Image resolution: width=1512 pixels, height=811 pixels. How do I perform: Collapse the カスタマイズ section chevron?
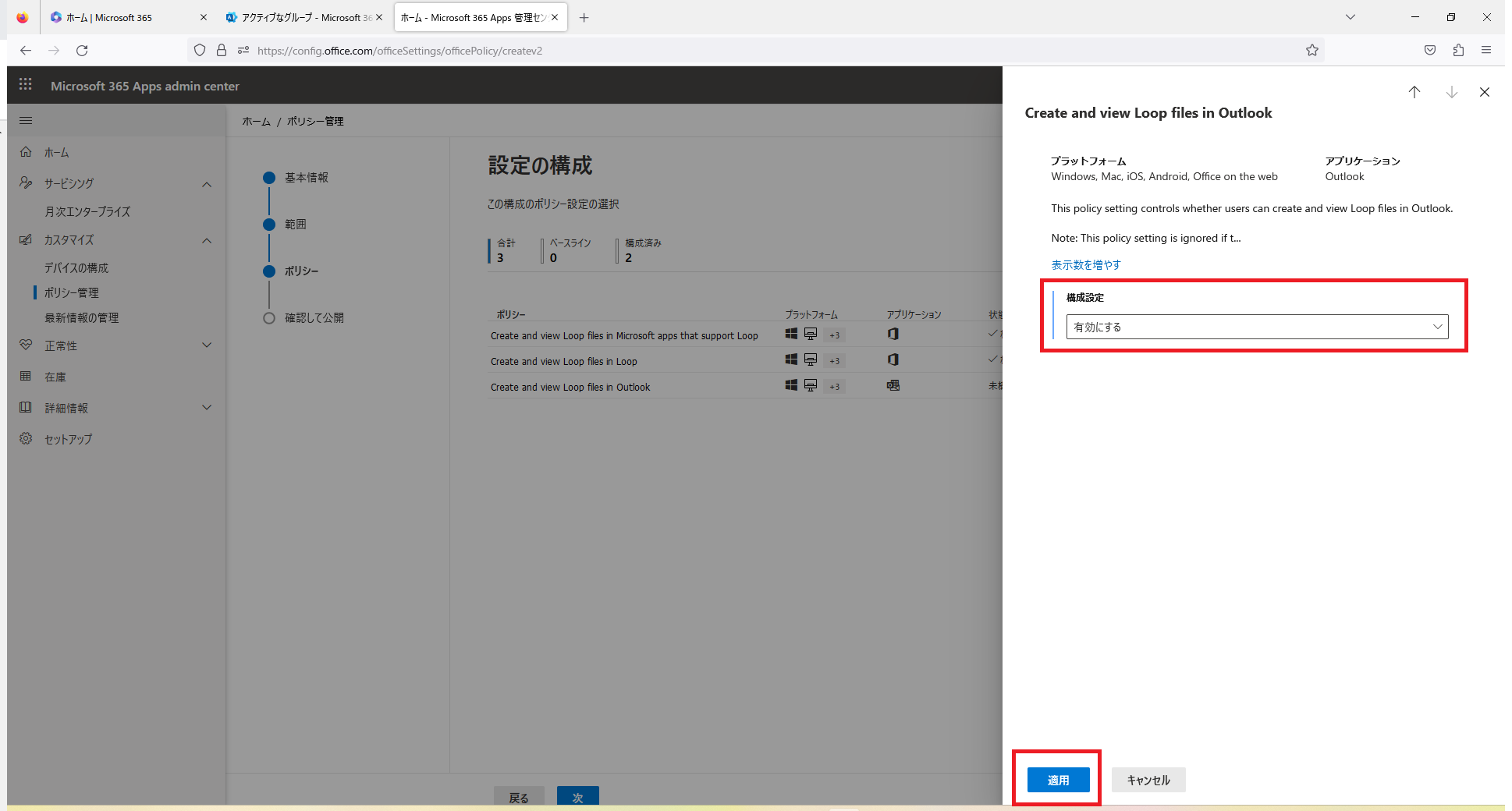point(207,240)
